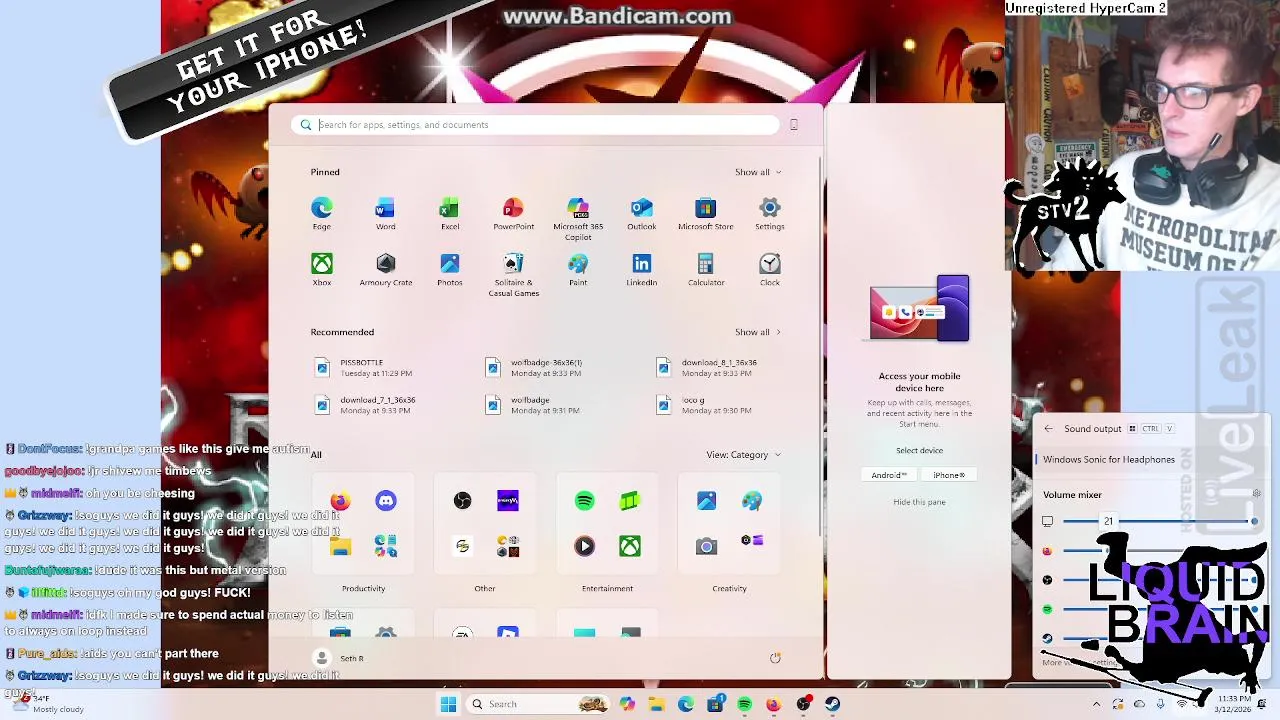Viewport: 1280px width, 720px height.
Task: Expand Show all for Pinned apps
Action: 758,172
